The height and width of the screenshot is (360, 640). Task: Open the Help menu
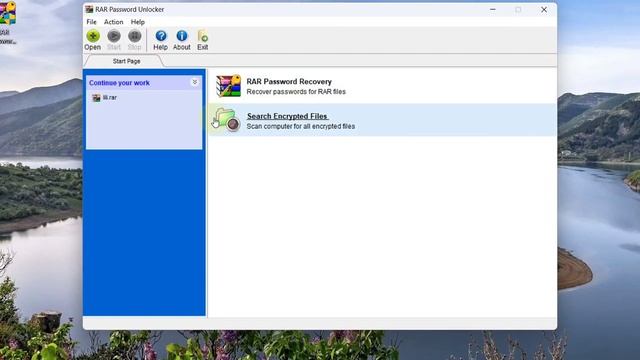pos(138,22)
